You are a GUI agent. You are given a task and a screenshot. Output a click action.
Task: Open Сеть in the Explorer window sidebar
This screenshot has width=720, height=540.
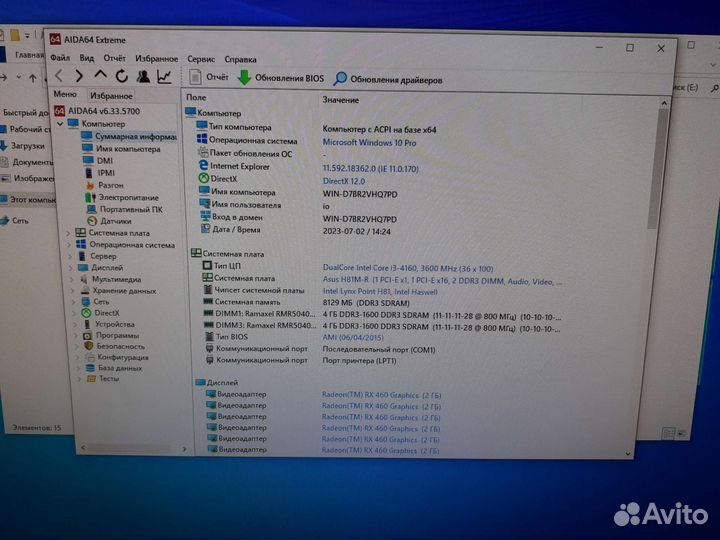15,221
